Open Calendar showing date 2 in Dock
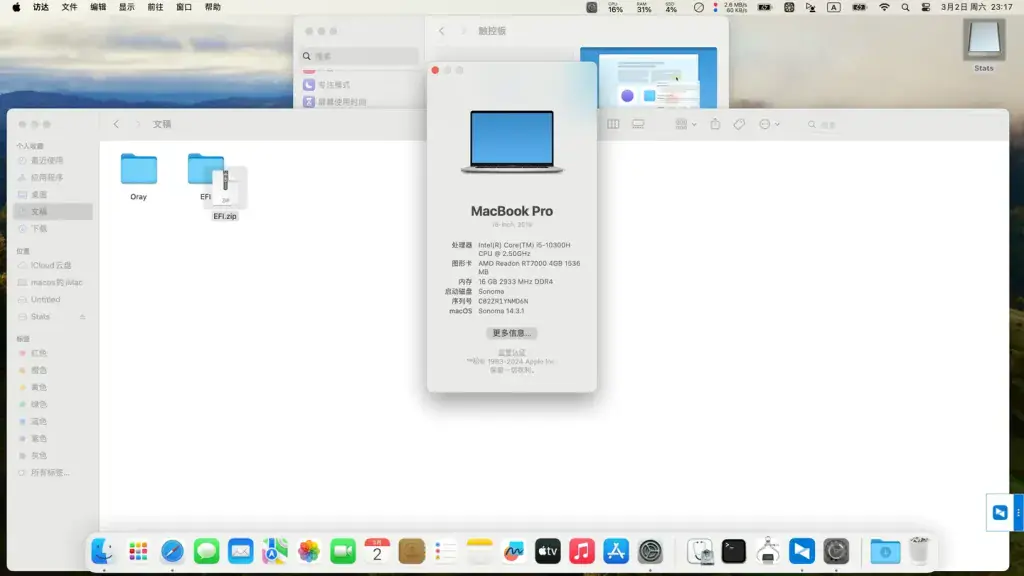This screenshot has width=1024, height=576. click(x=377, y=551)
